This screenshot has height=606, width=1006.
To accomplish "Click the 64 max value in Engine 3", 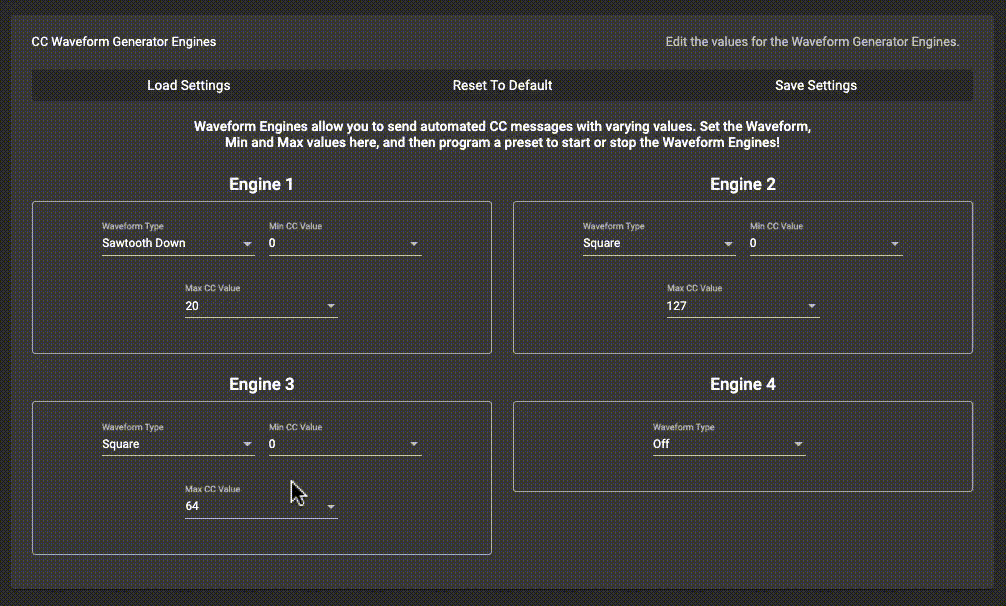I will click(x=193, y=506).
